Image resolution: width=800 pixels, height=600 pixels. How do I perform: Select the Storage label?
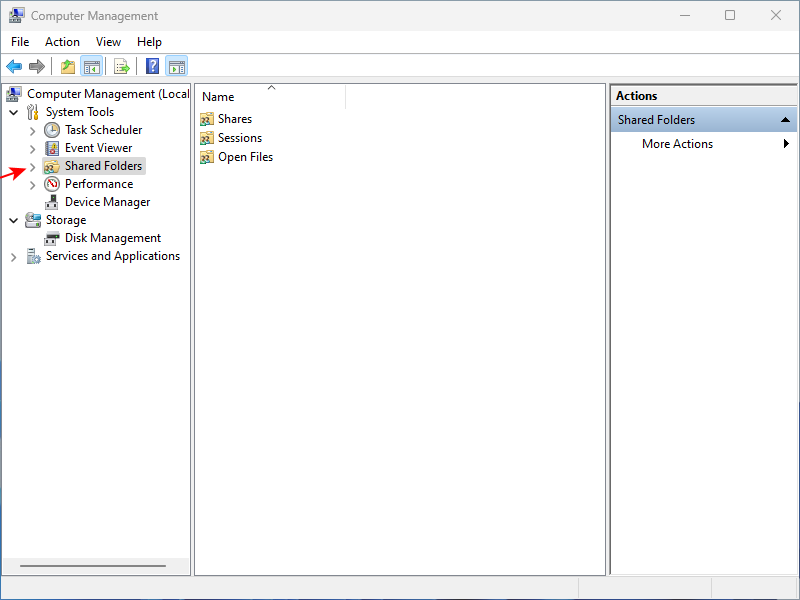(66, 220)
